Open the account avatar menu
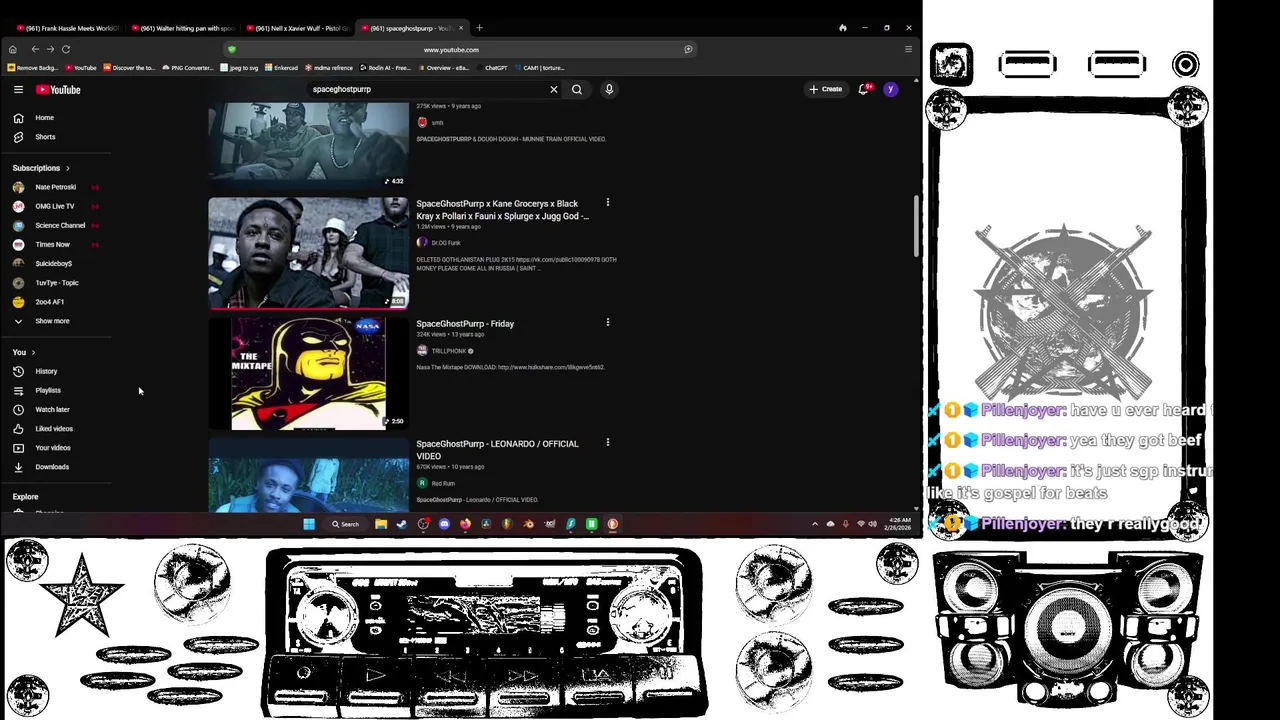 coord(890,89)
